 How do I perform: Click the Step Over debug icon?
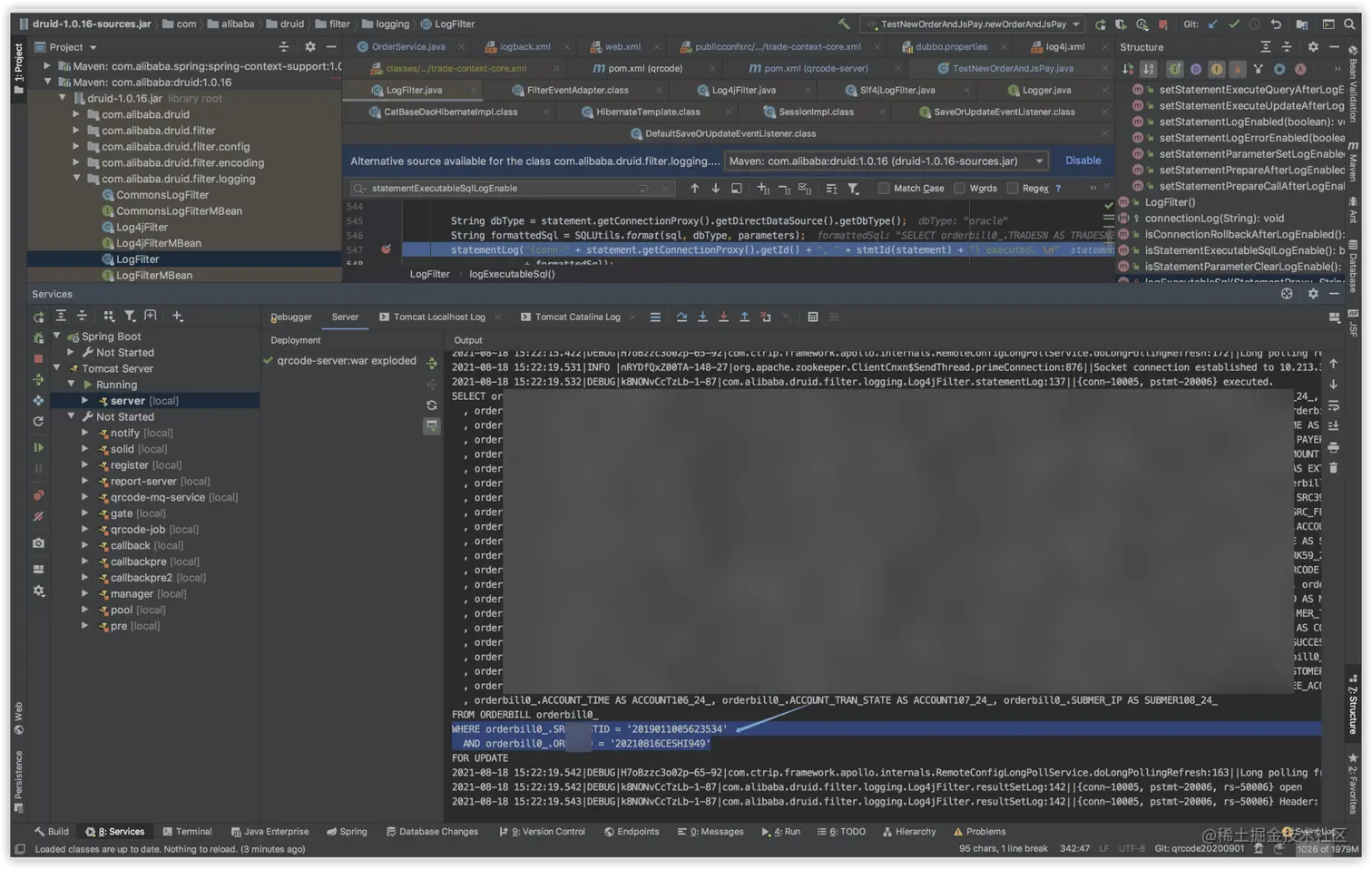tap(681, 317)
